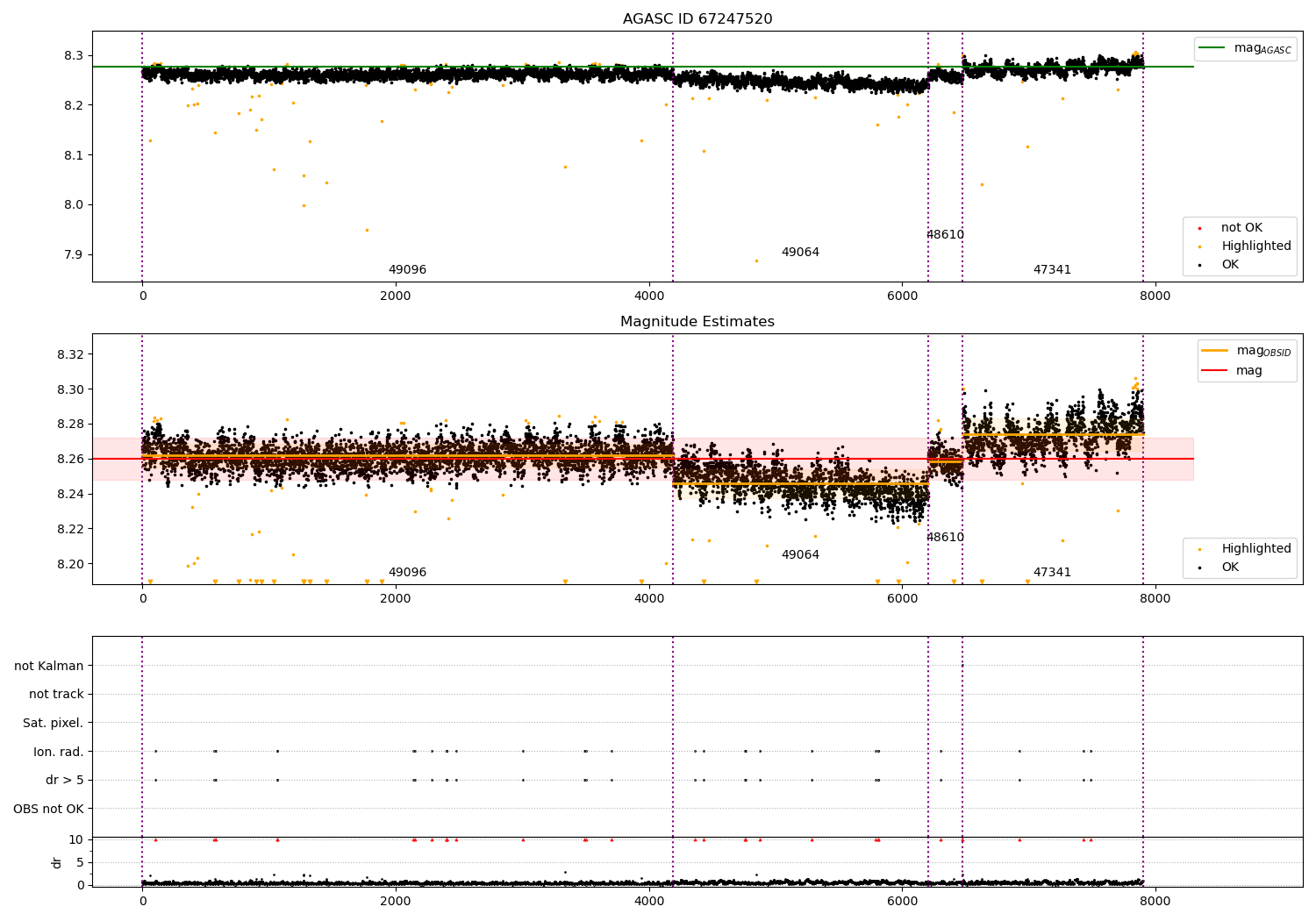Click the 8.1 y-tick label in top plot
Viewport: 1316px width, 921px height.
point(74,155)
